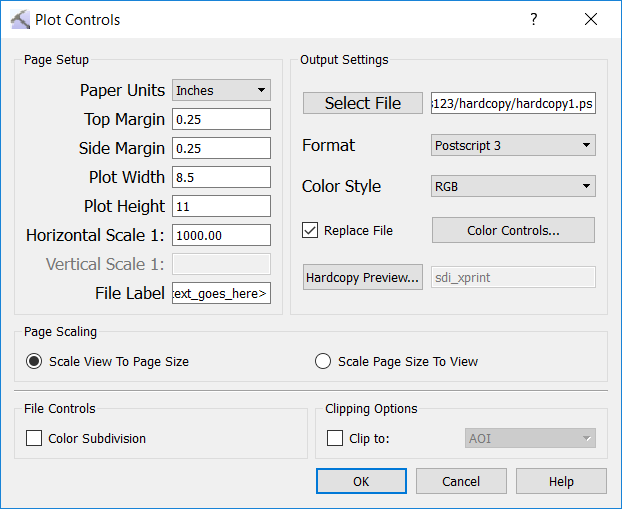Open the Paper Units dropdown
This screenshot has width=622, height=509.
click(x=221, y=91)
